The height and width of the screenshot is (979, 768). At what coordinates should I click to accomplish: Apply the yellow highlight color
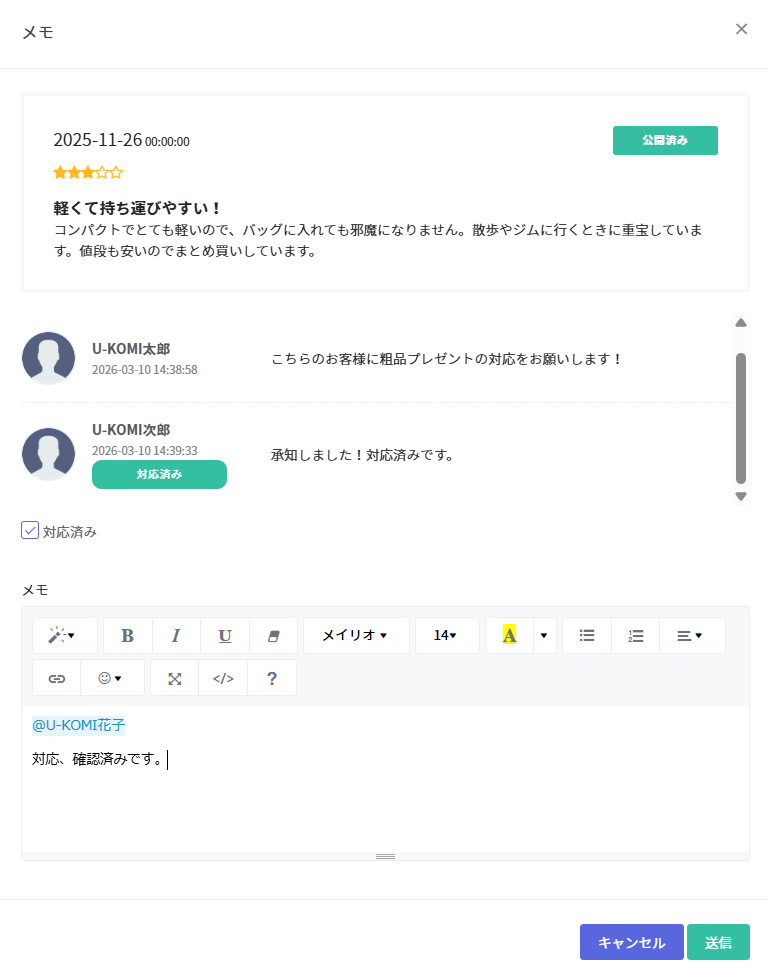[x=509, y=636]
